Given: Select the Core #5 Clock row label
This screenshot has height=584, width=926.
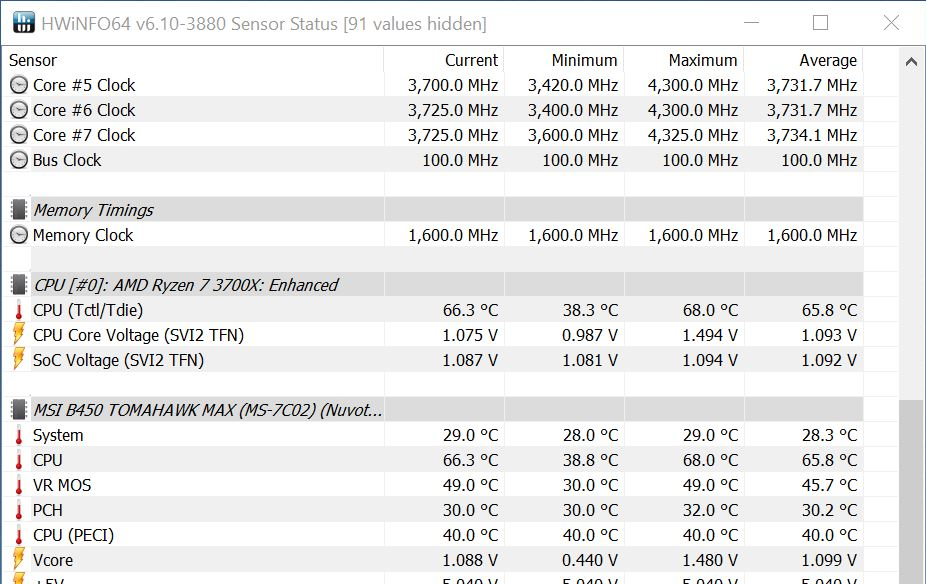Looking at the screenshot, I should (x=84, y=85).
